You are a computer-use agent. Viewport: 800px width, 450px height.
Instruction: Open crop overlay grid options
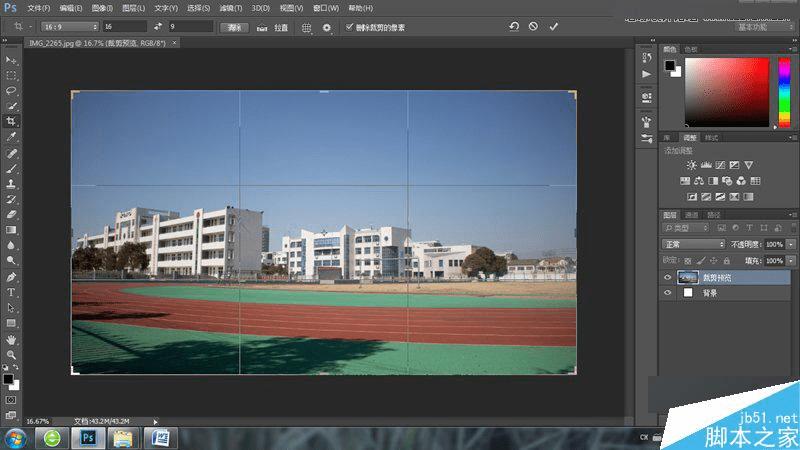pyautogui.click(x=306, y=28)
